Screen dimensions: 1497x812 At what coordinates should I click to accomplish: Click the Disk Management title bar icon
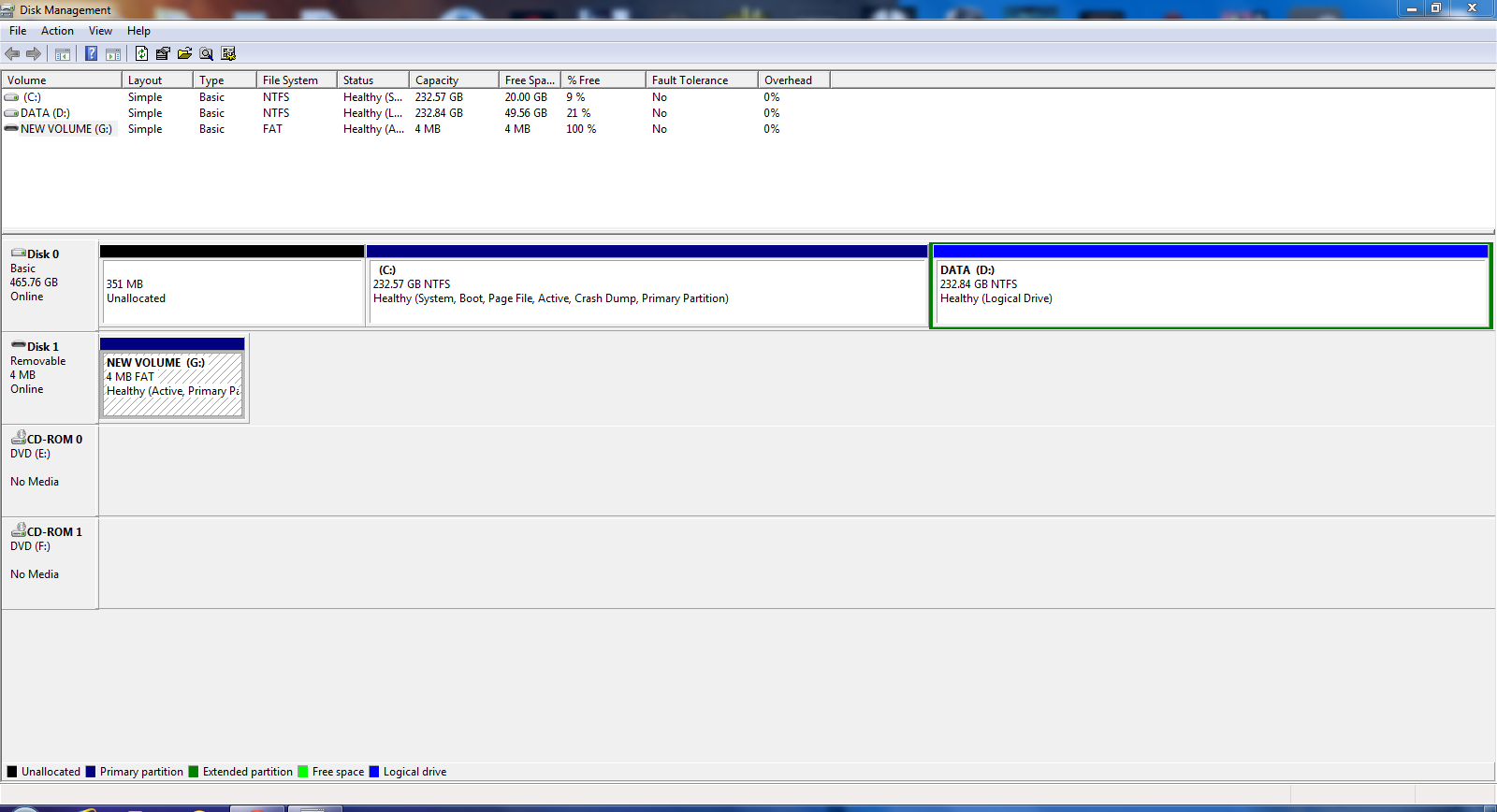tap(8, 10)
